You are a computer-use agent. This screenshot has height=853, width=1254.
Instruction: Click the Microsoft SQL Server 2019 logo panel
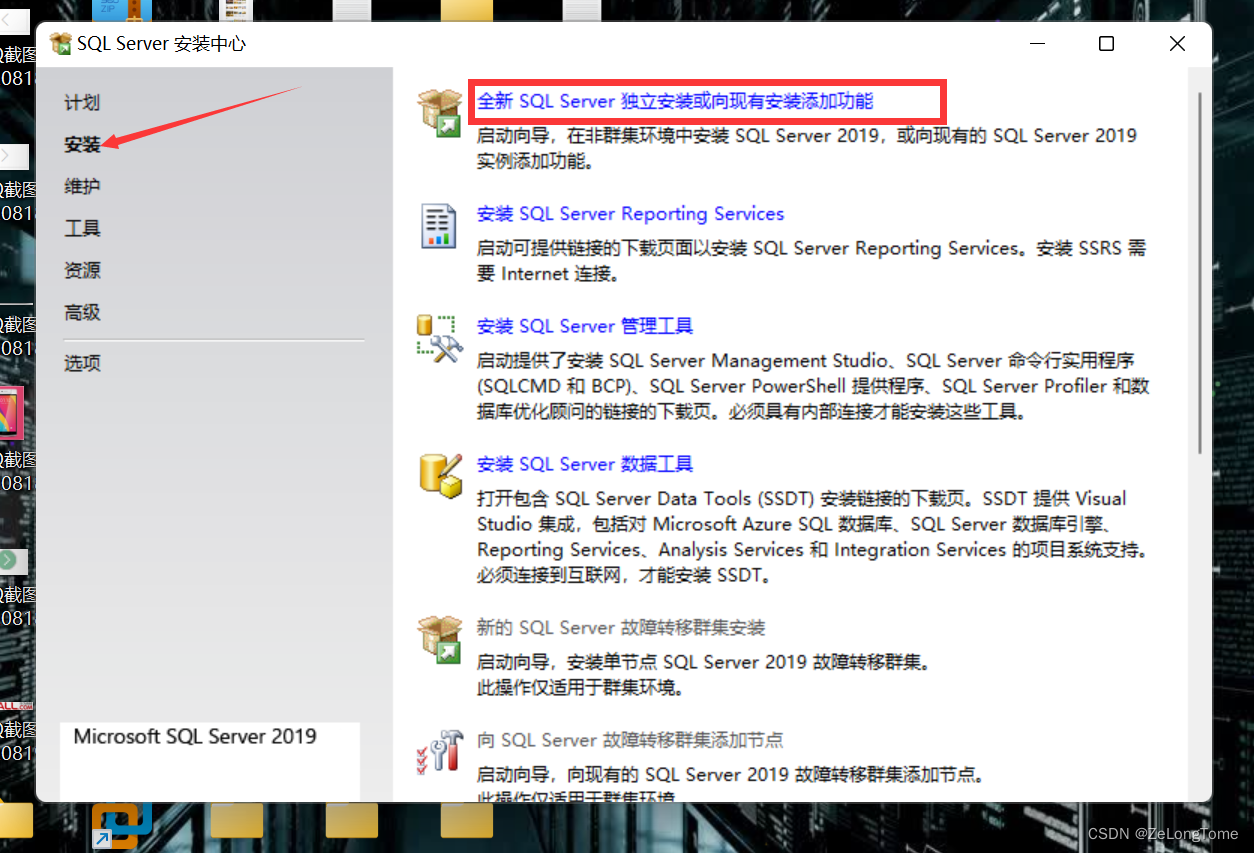(209, 761)
